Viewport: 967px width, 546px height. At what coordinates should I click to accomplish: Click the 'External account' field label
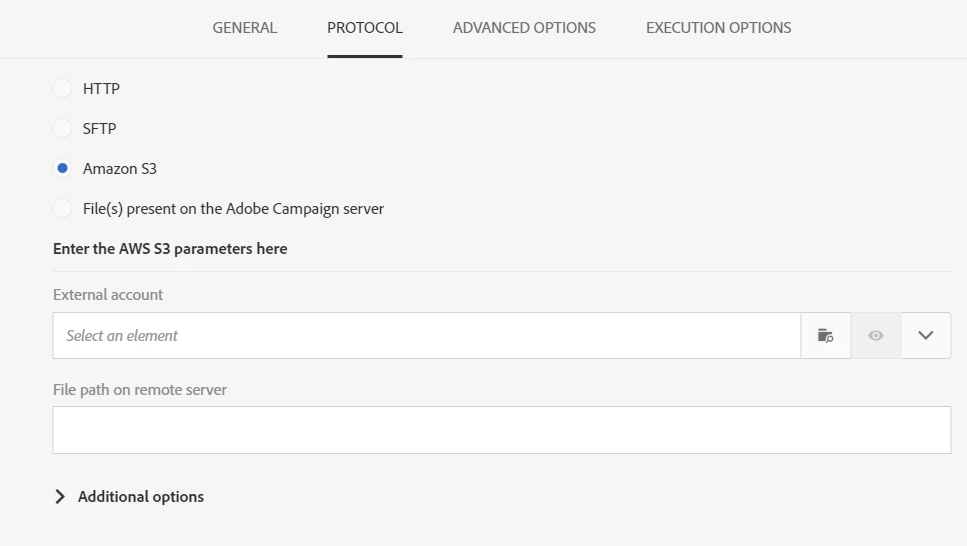tap(108, 295)
